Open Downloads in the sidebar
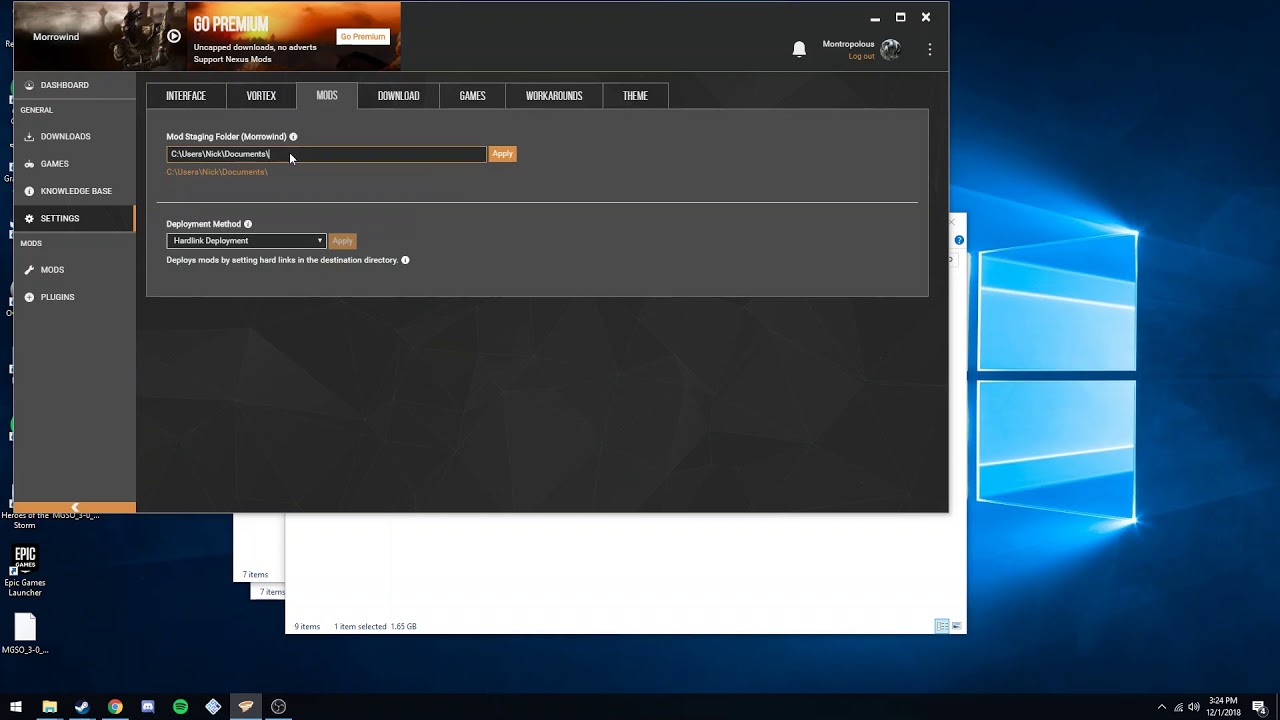Screen dimensions: 1280x720 pyautogui.click(x=74, y=136)
